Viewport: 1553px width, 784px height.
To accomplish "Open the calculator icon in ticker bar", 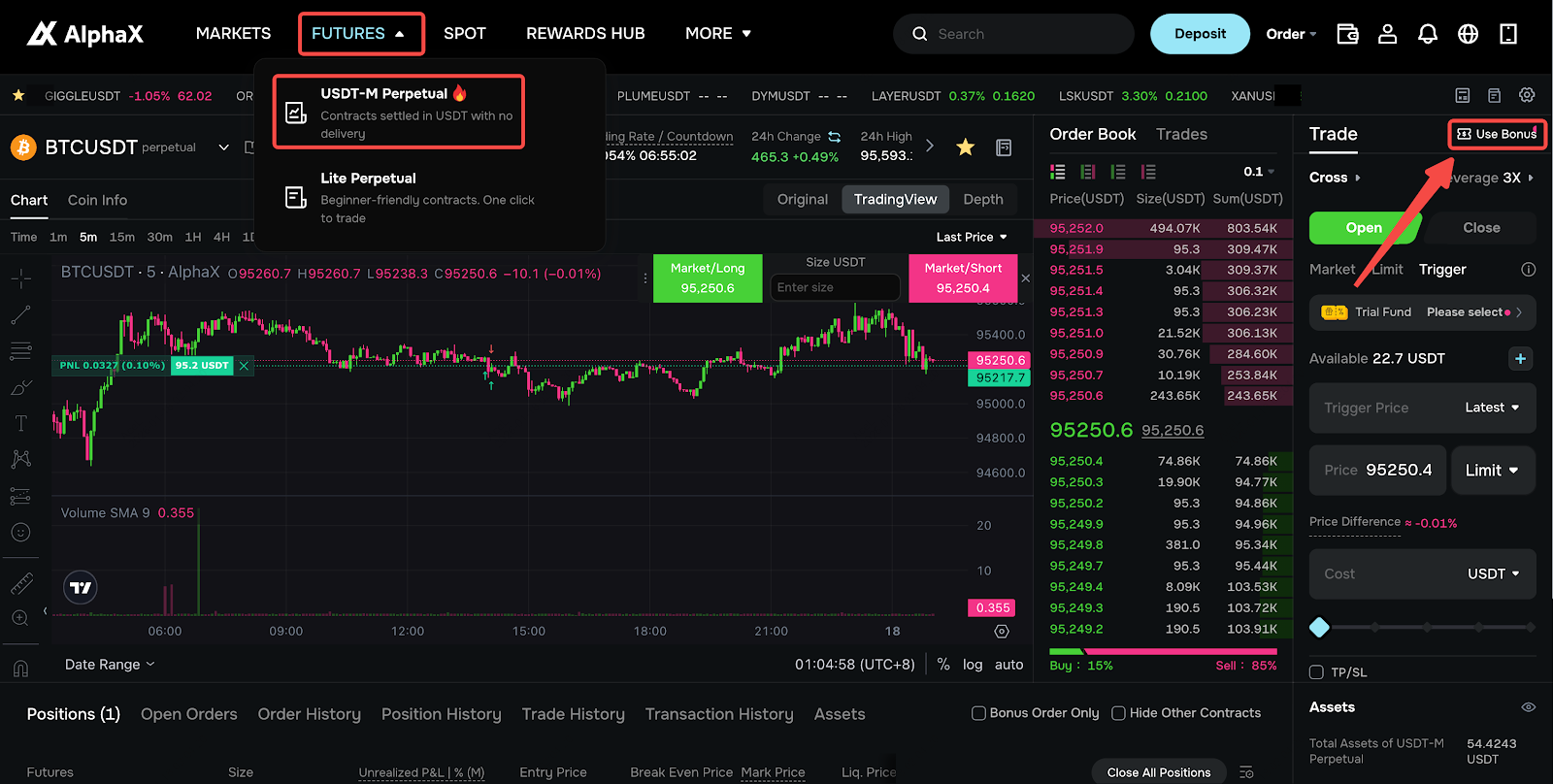I will (x=1463, y=95).
